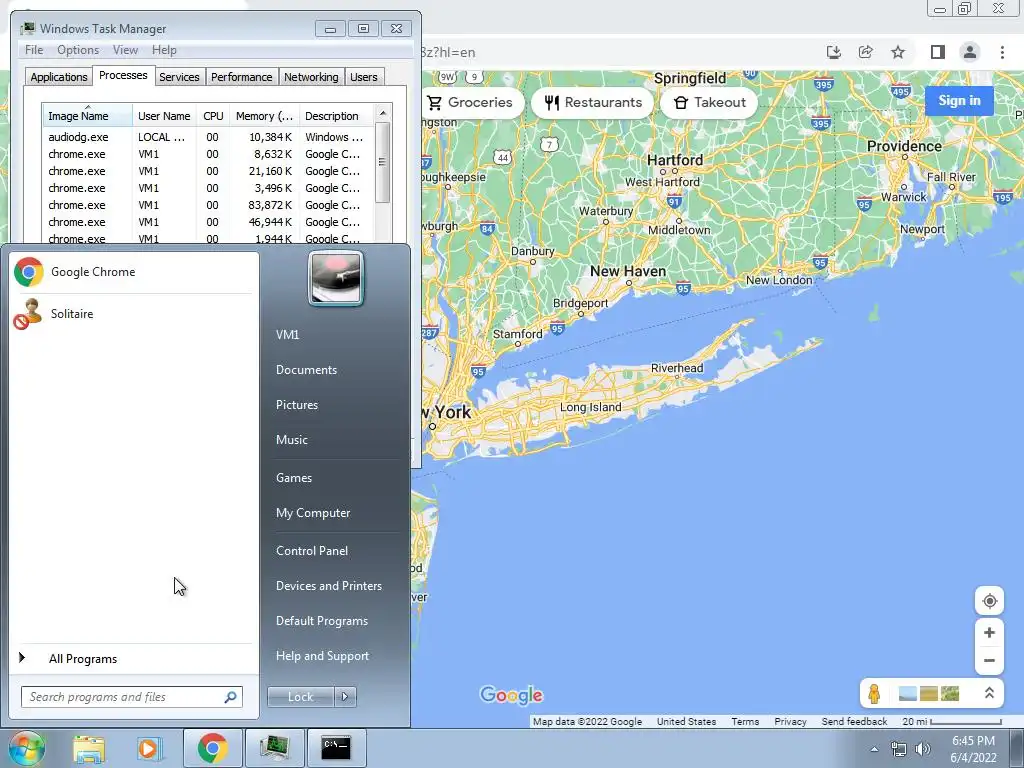Click the user account picture in Start menu
This screenshot has height=768, width=1024.
pyautogui.click(x=336, y=279)
